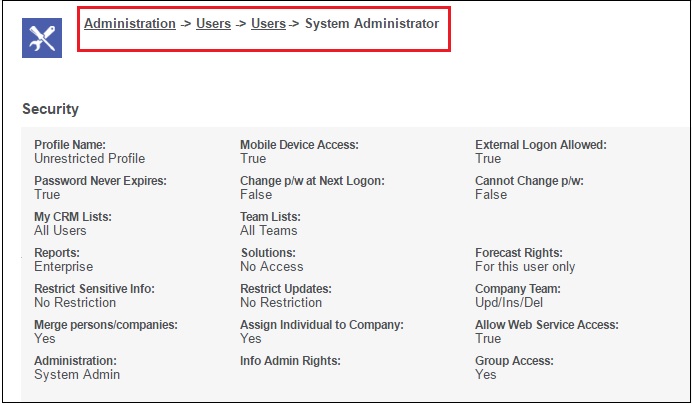Screen dimensions: 692x404
Task: Select the Solutions No Access value
Action: 271,267
